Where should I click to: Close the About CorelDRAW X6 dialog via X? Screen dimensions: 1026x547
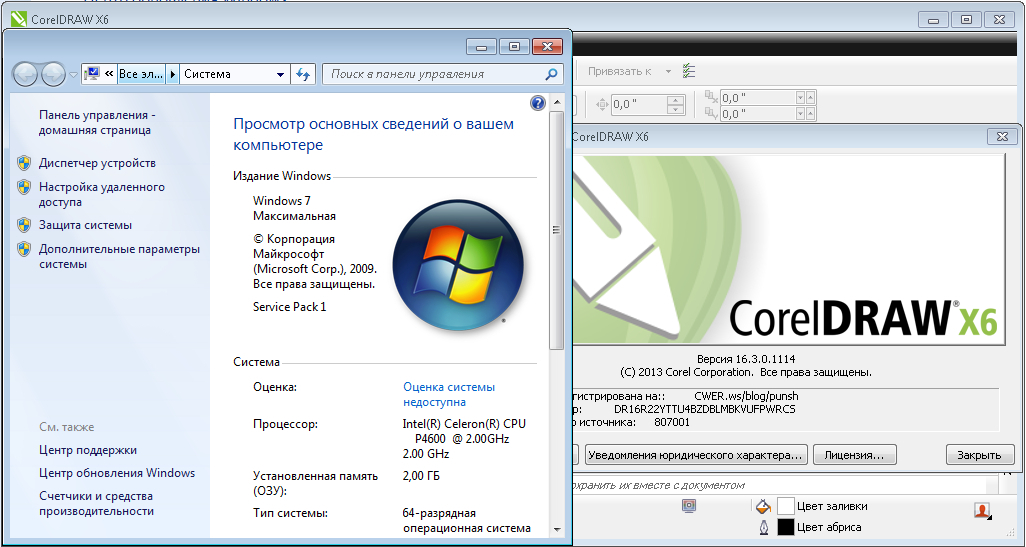tap(1002, 136)
